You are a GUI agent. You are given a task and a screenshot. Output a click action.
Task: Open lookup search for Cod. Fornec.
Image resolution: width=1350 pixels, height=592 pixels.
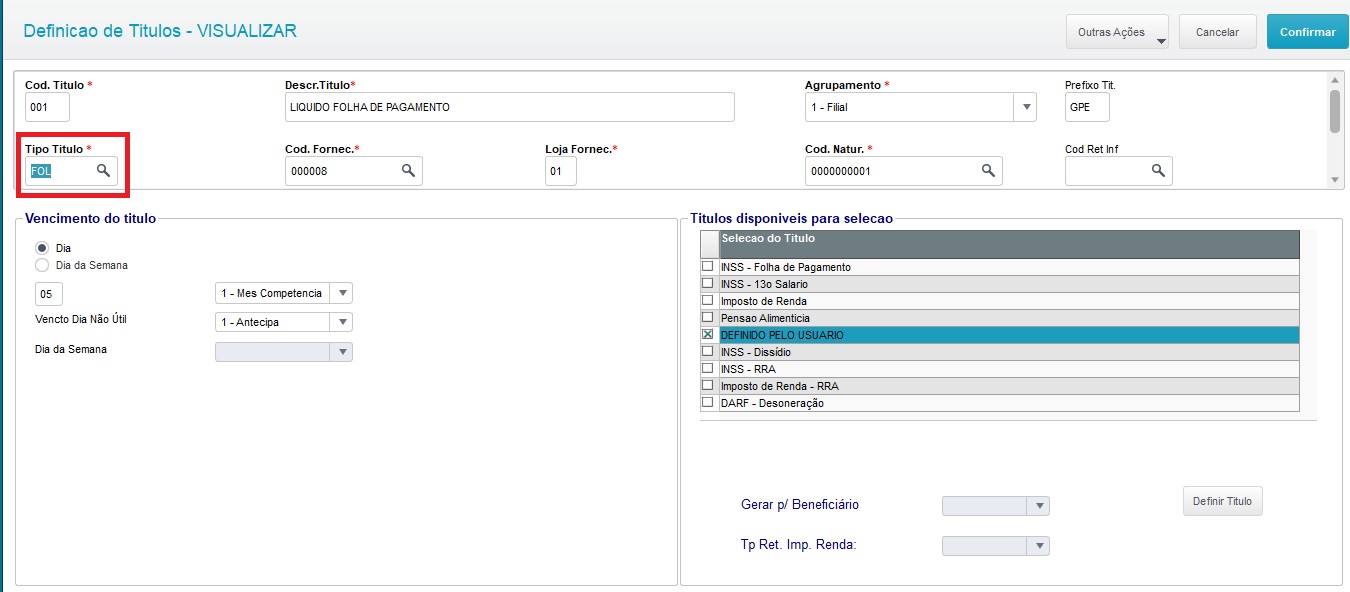click(x=408, y=171)
